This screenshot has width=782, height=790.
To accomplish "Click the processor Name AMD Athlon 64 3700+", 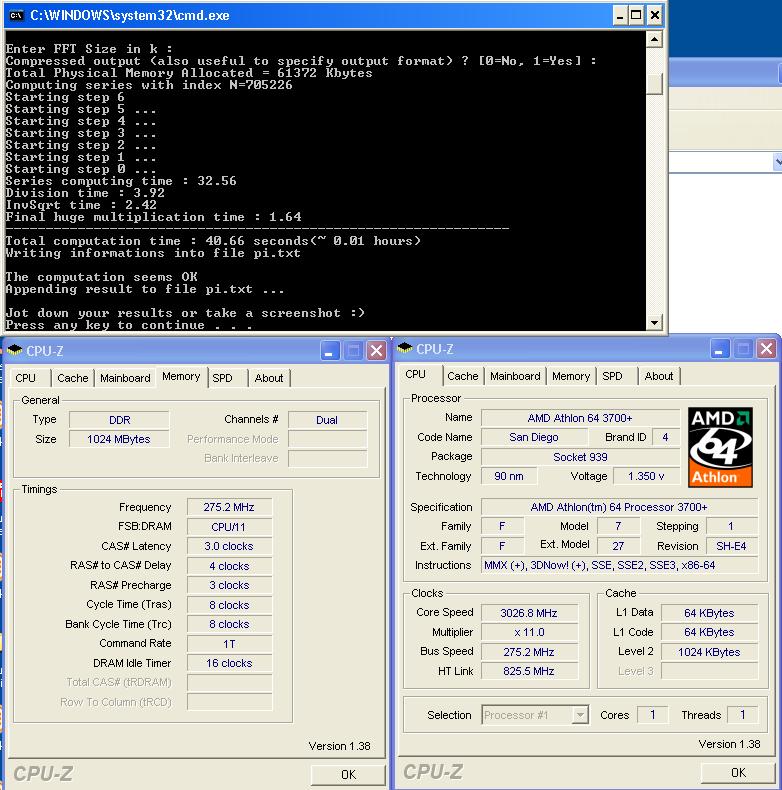I will click(580, 418).
